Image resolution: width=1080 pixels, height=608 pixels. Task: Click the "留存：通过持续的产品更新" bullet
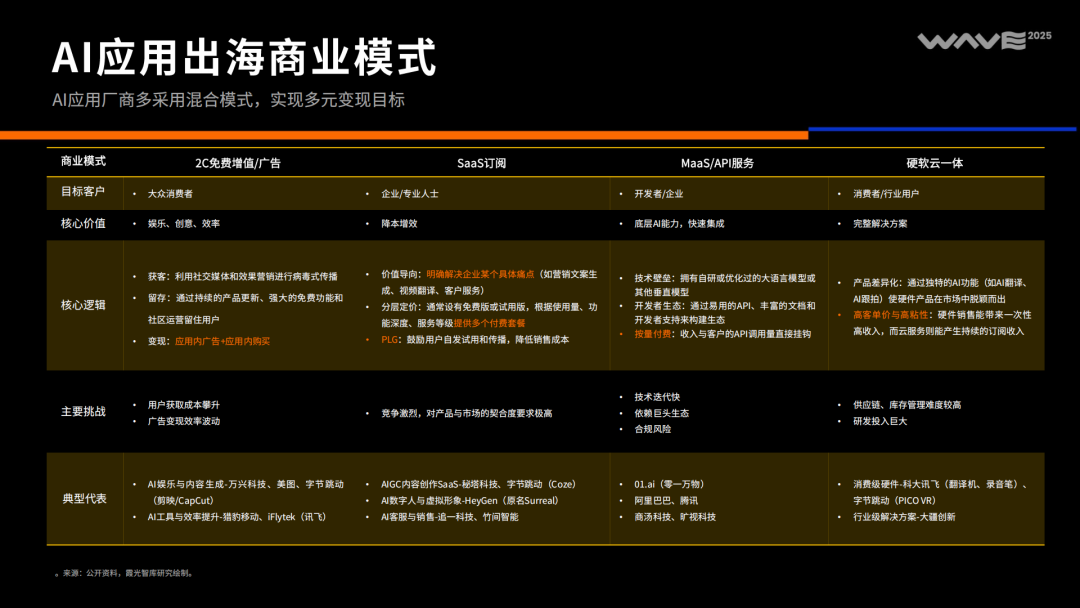pyautogui.click(x=245, y=308)
